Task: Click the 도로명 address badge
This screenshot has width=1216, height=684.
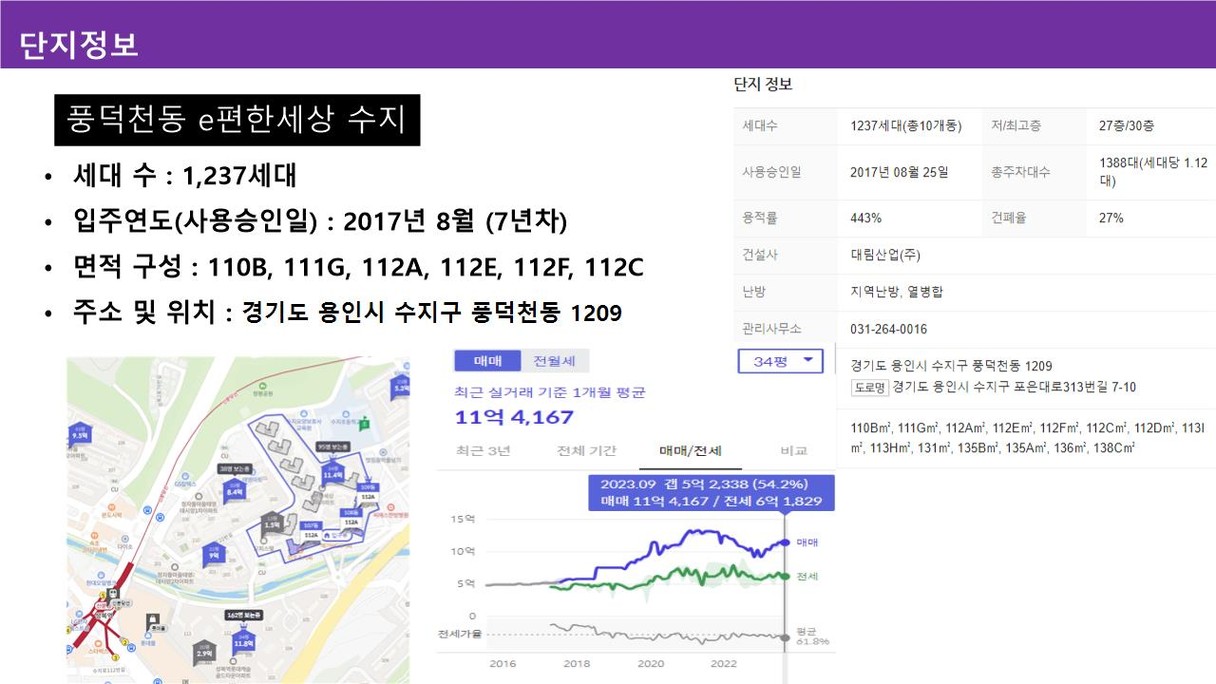Action: tap(869, 387)
